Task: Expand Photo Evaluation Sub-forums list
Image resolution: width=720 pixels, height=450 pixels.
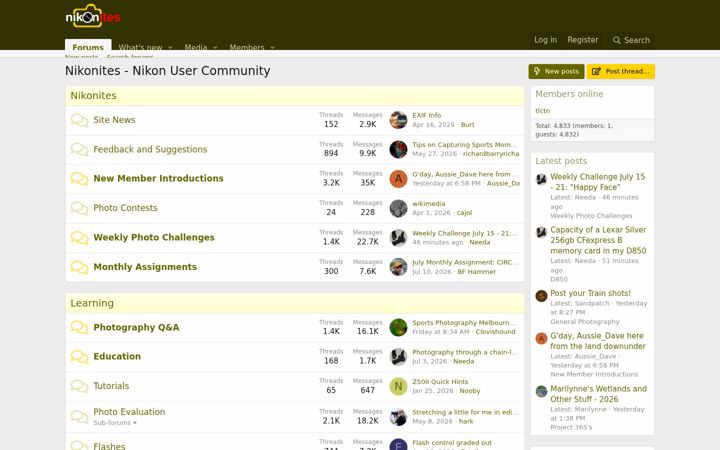Action: 115,423
